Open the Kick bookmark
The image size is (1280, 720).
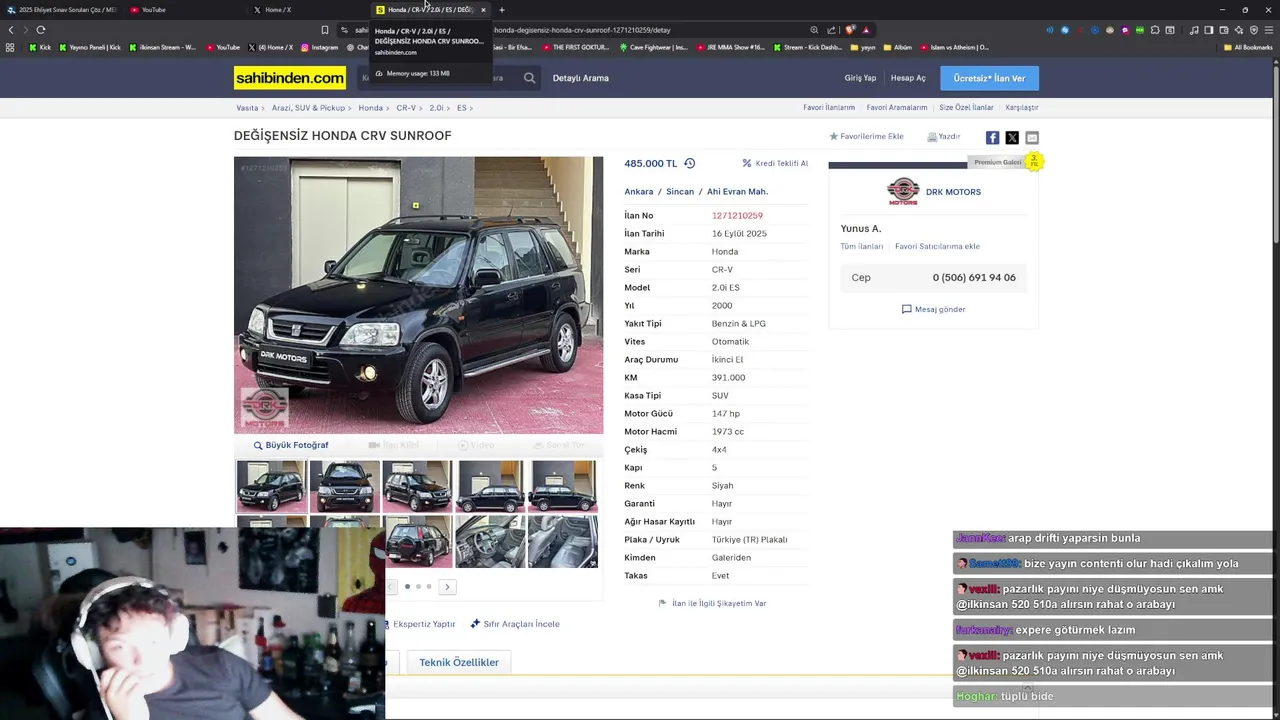40,47
